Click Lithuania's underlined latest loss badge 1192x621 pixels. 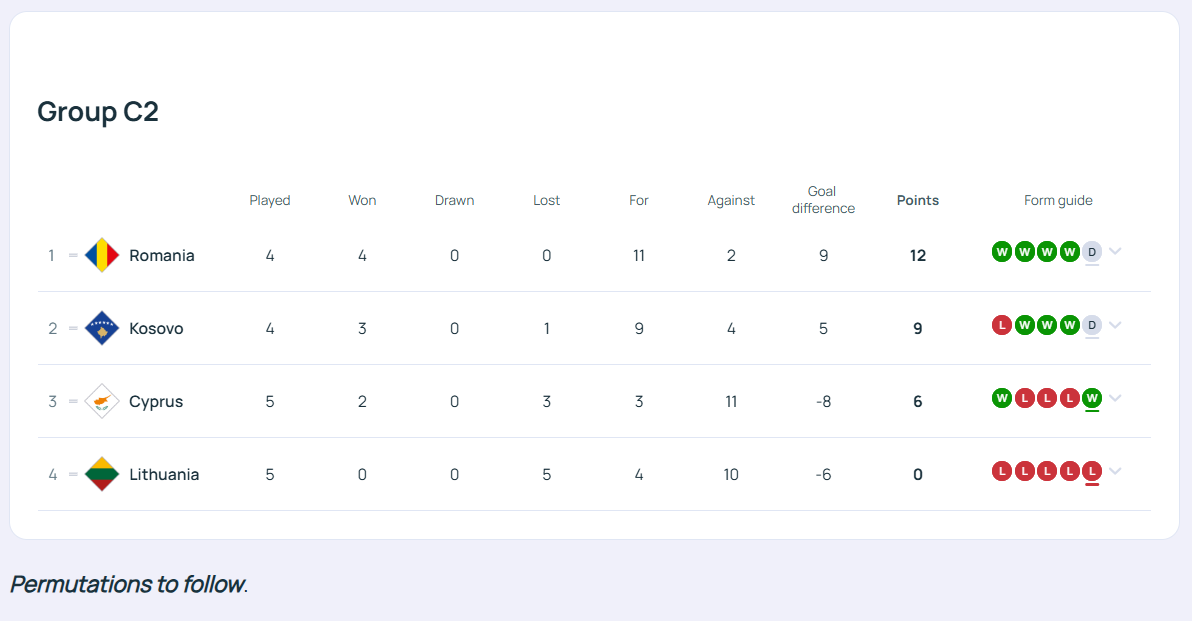click(x=1092, y=471)
